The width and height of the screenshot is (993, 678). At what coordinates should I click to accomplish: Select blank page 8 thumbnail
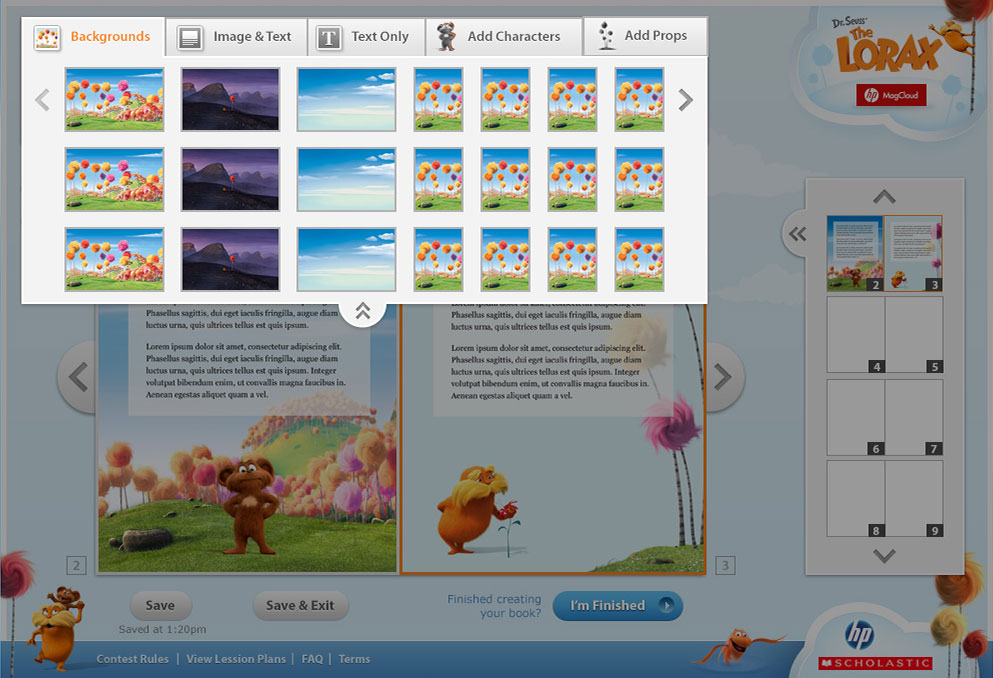coord(856,499)
